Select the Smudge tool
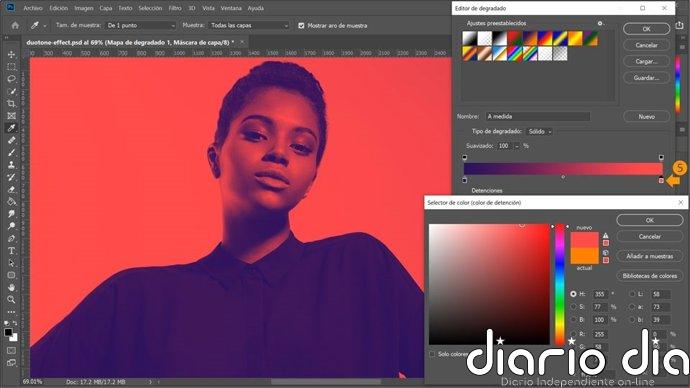Screen dimensions: 690x388 click(11, 214)
